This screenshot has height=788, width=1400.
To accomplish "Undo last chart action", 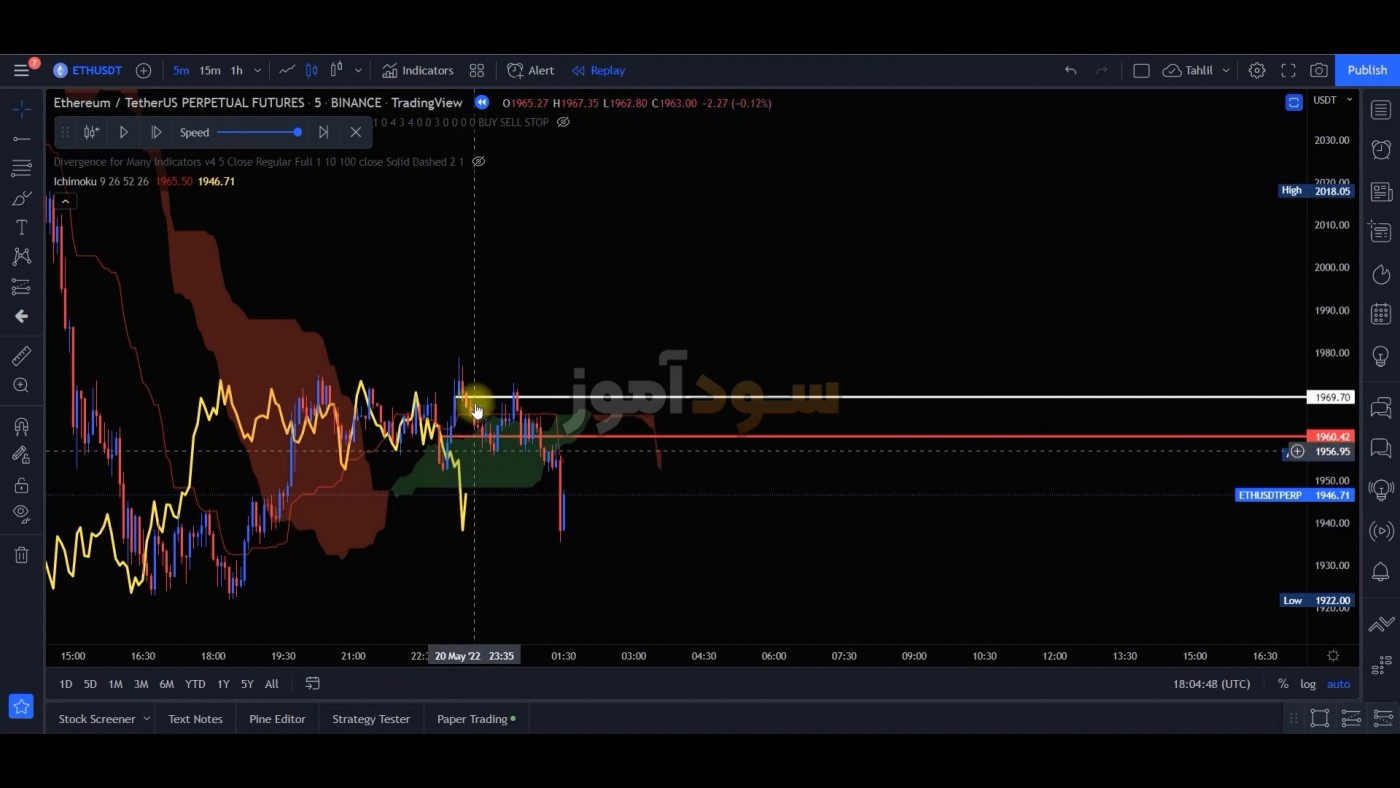I will [x=1070, y=70].
